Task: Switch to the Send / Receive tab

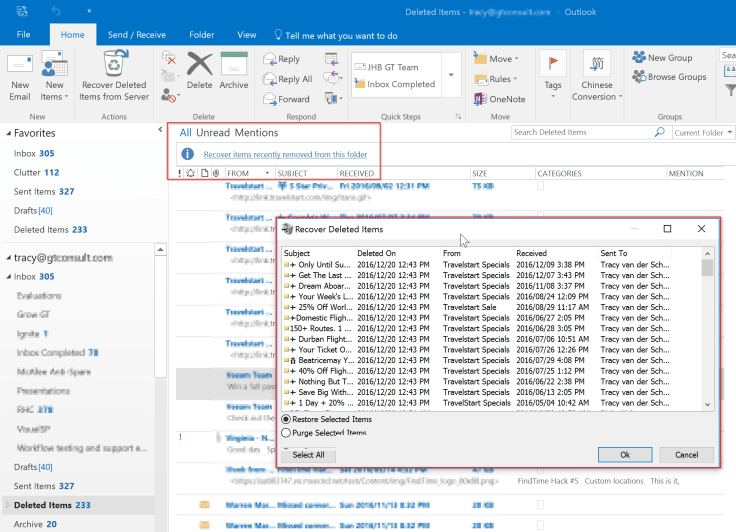Action: coord(137,35)
